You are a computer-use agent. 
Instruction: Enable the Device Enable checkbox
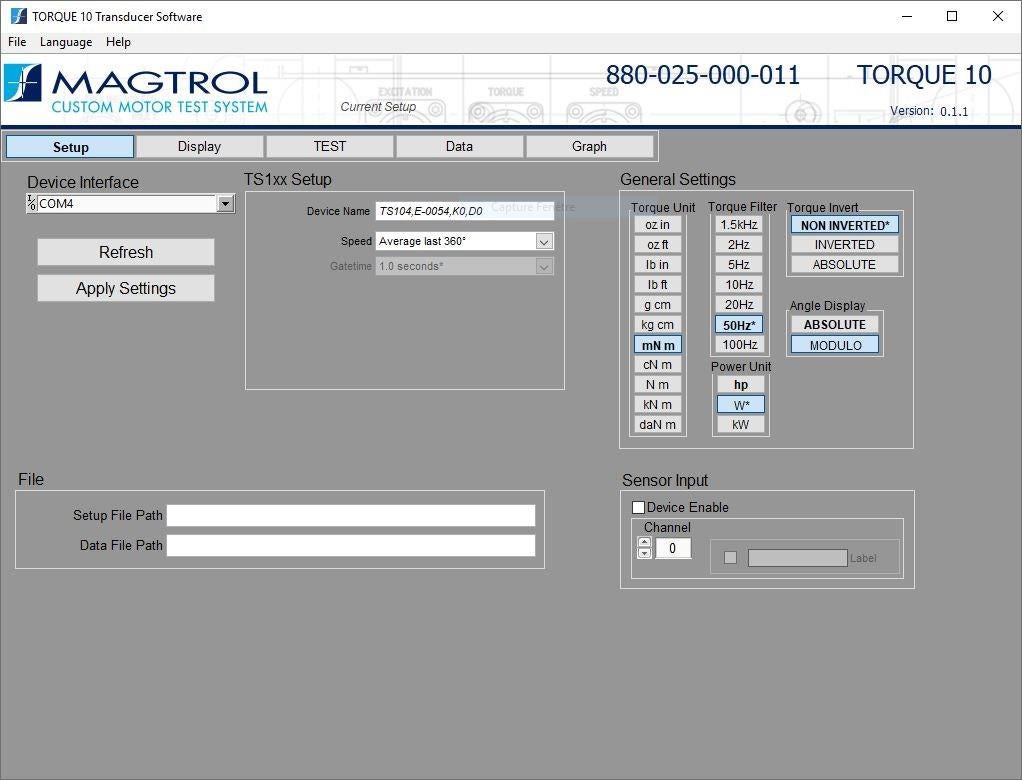point(639,507)
